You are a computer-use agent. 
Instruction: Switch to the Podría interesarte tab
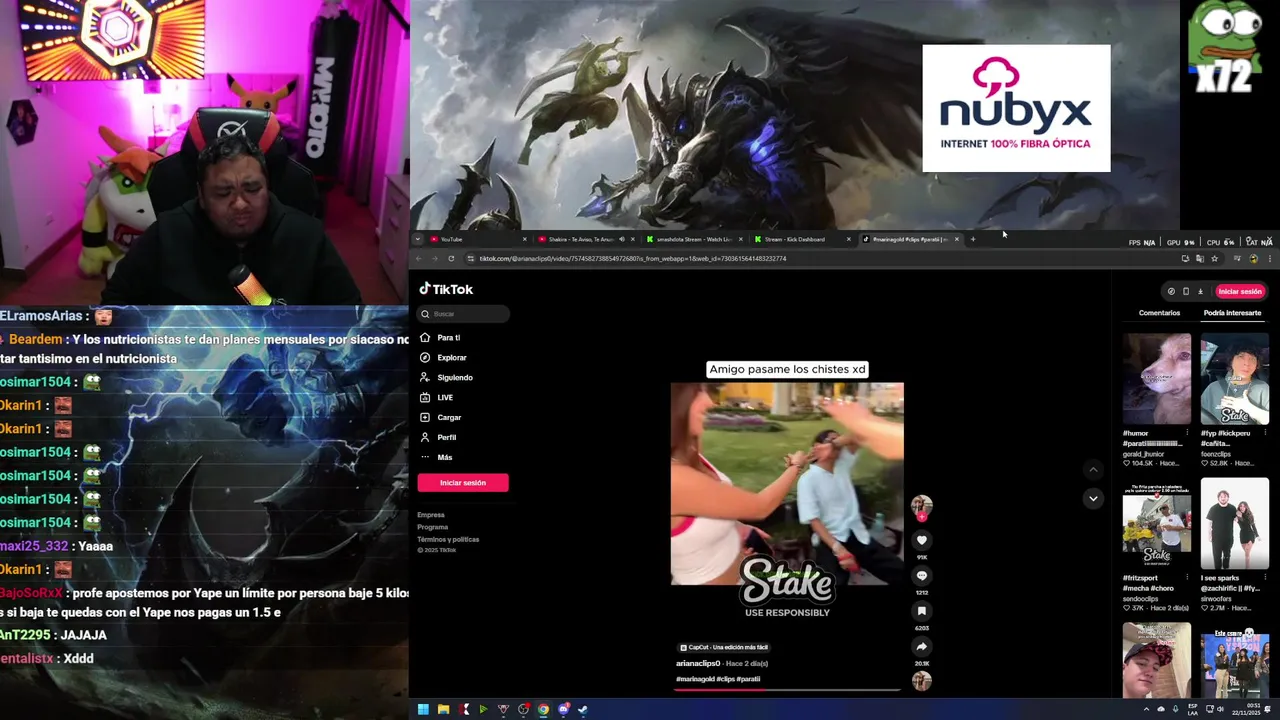[1232, 313]
